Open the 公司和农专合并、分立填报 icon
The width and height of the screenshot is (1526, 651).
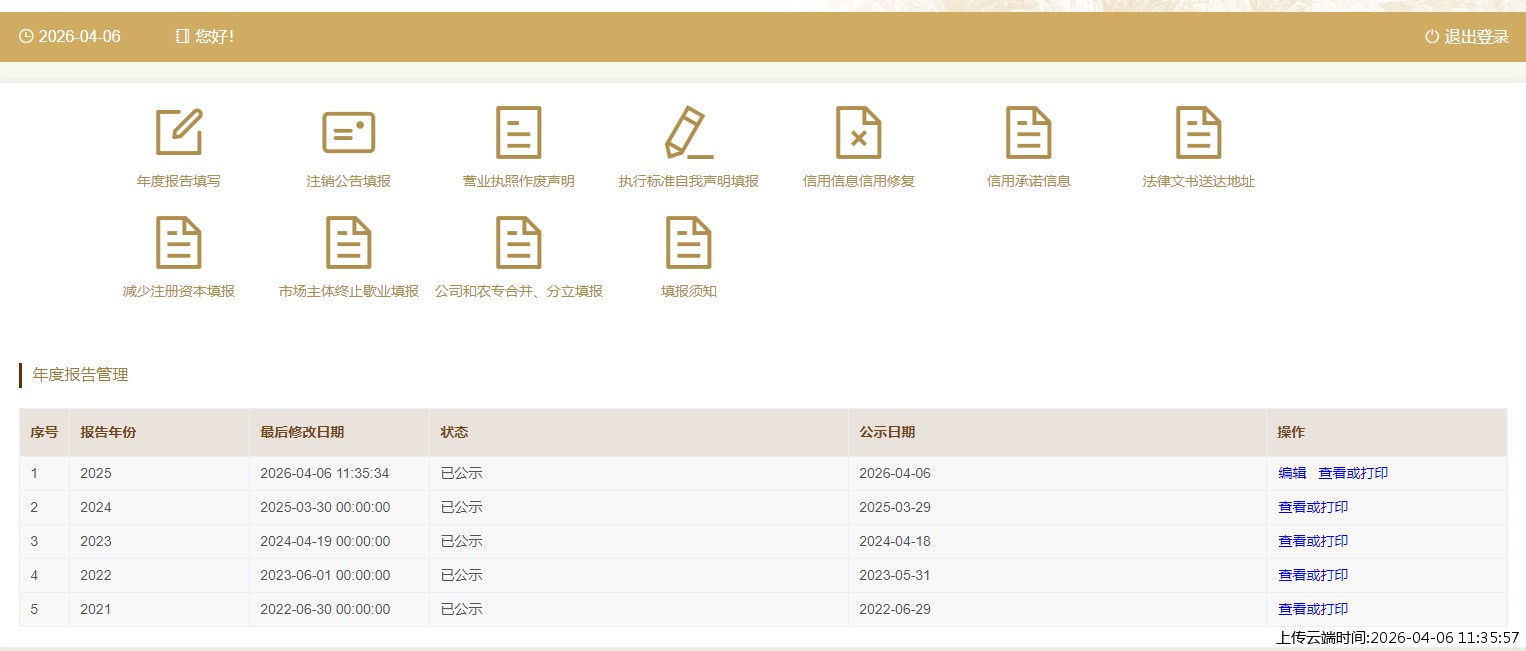pos(518,242)
